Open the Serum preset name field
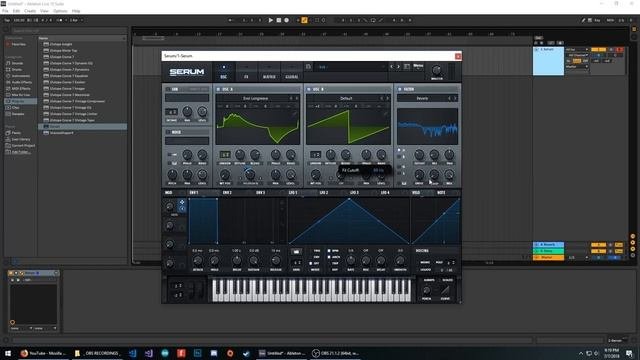This screenshot has height=360, width=640. [x=351, y=67]
